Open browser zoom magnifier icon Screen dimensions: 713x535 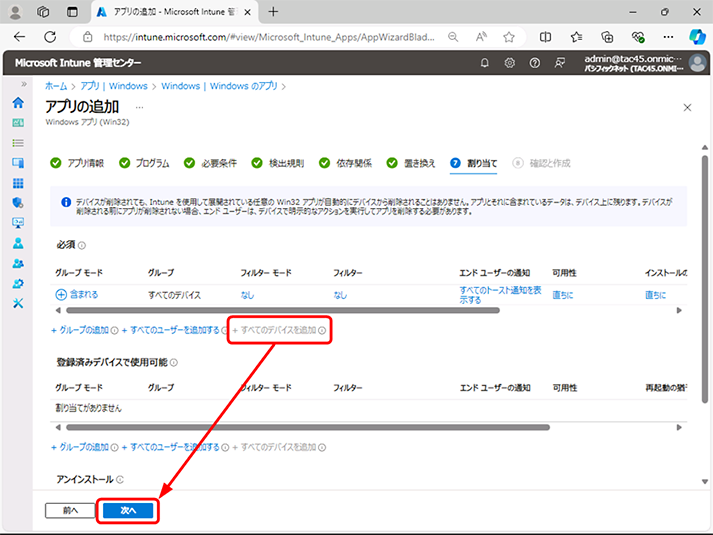click(x=453, y=37)
